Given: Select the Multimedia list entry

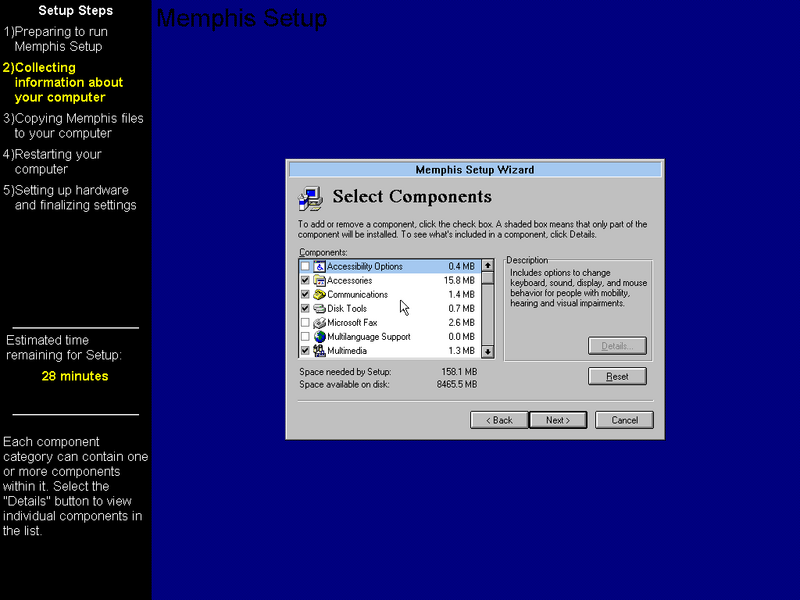Looking at the screenshot, I should pyautogui.click(x=390, y=351).
